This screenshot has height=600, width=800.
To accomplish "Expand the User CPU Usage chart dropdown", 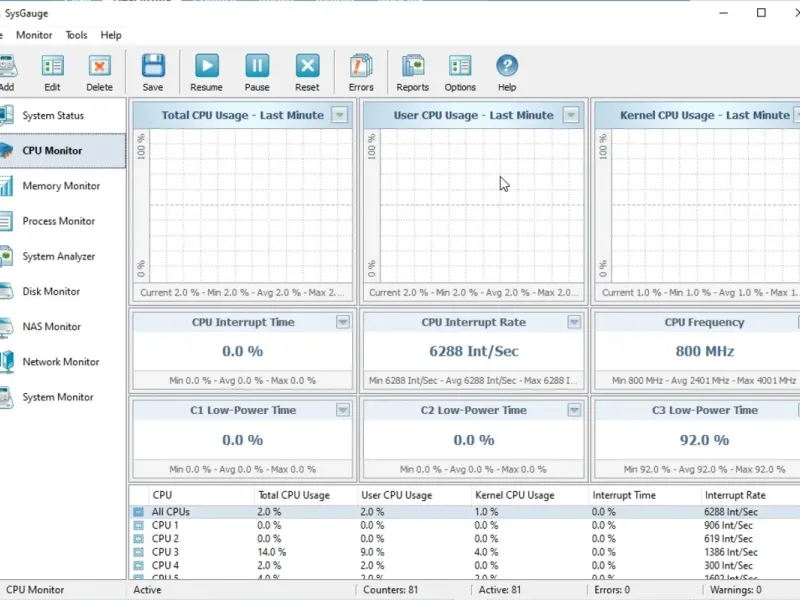I will tap(571, 115).
